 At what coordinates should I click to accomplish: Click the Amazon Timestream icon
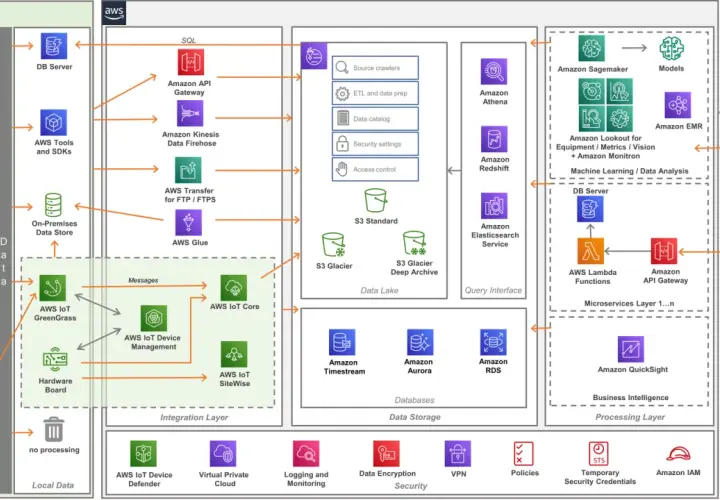coord(342,343)
